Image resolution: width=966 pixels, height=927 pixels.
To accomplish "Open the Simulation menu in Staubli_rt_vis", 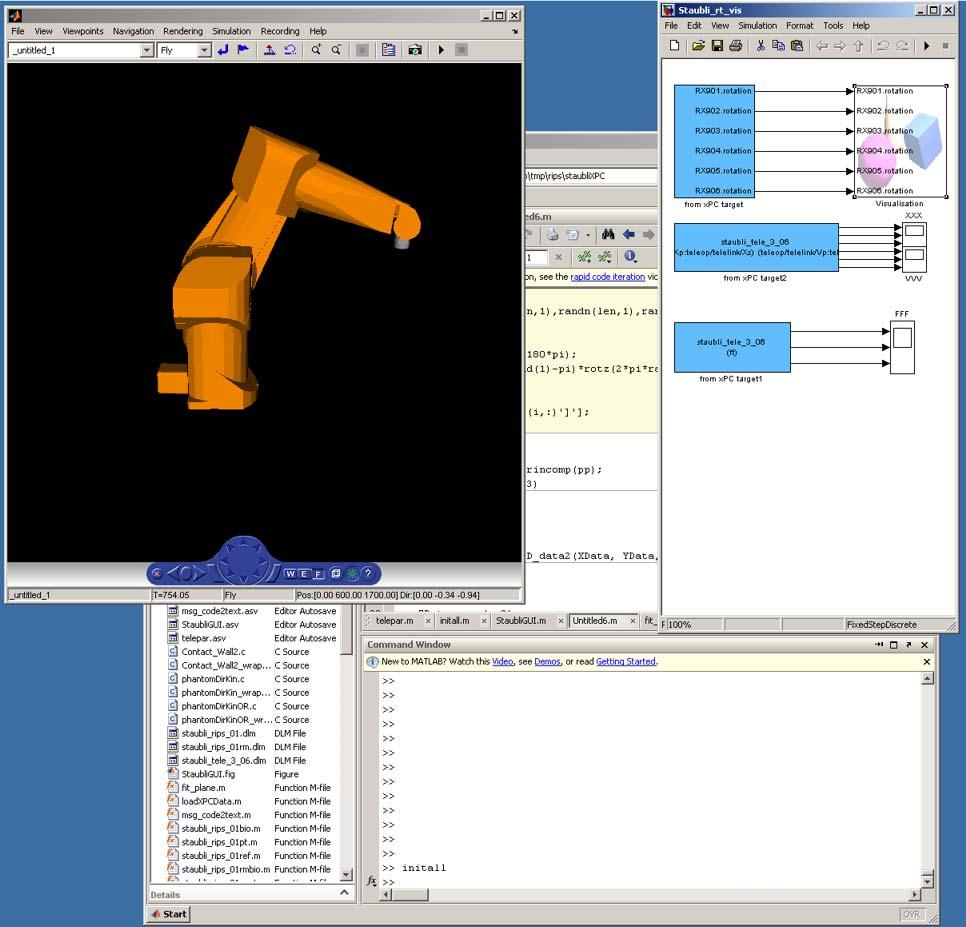I will (x=758, y=25).
